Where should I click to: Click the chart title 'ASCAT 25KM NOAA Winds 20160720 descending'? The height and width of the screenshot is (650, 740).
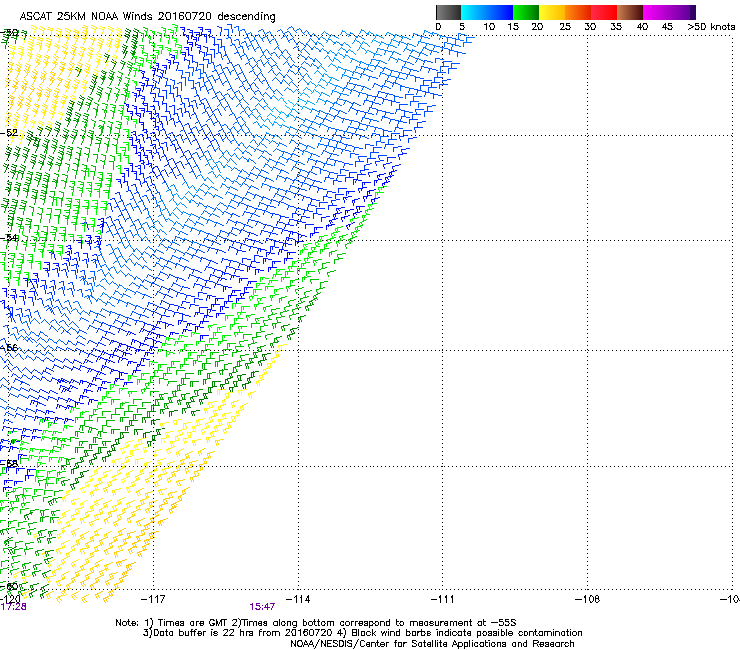tap(147, 16)
